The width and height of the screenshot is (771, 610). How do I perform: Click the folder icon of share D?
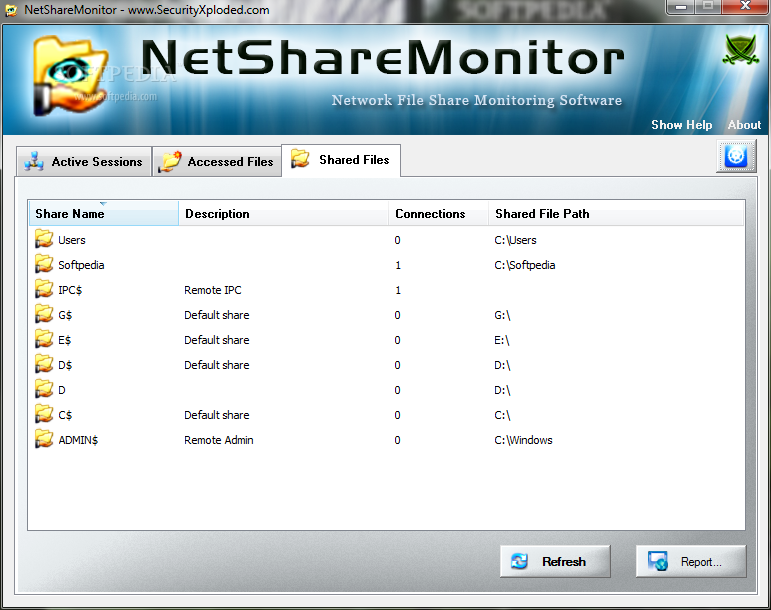pyautogui.click(x=44, y=390)
